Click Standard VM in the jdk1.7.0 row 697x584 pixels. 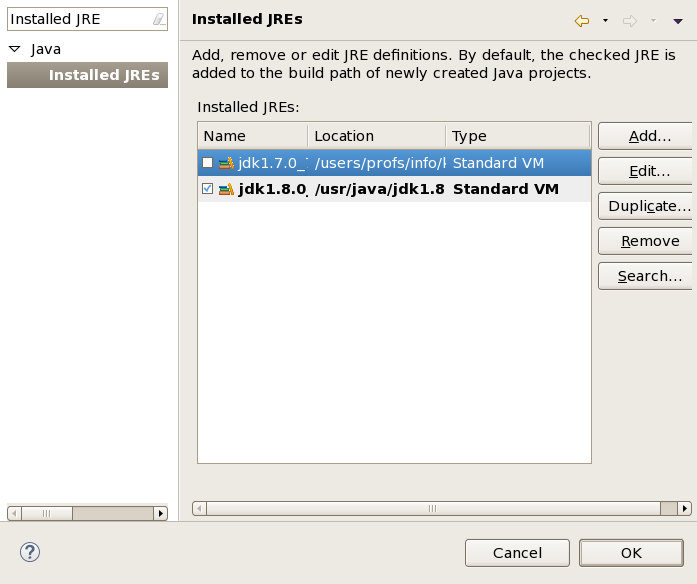tap(498, 163)
